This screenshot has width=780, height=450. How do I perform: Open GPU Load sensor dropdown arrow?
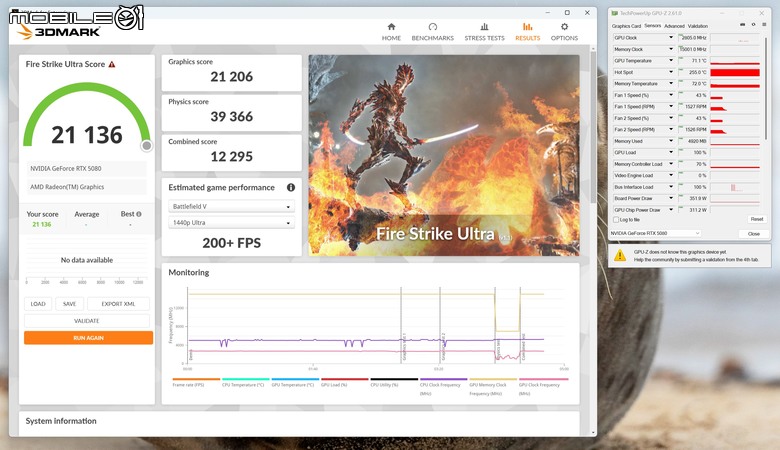click(x=671, y=153)
